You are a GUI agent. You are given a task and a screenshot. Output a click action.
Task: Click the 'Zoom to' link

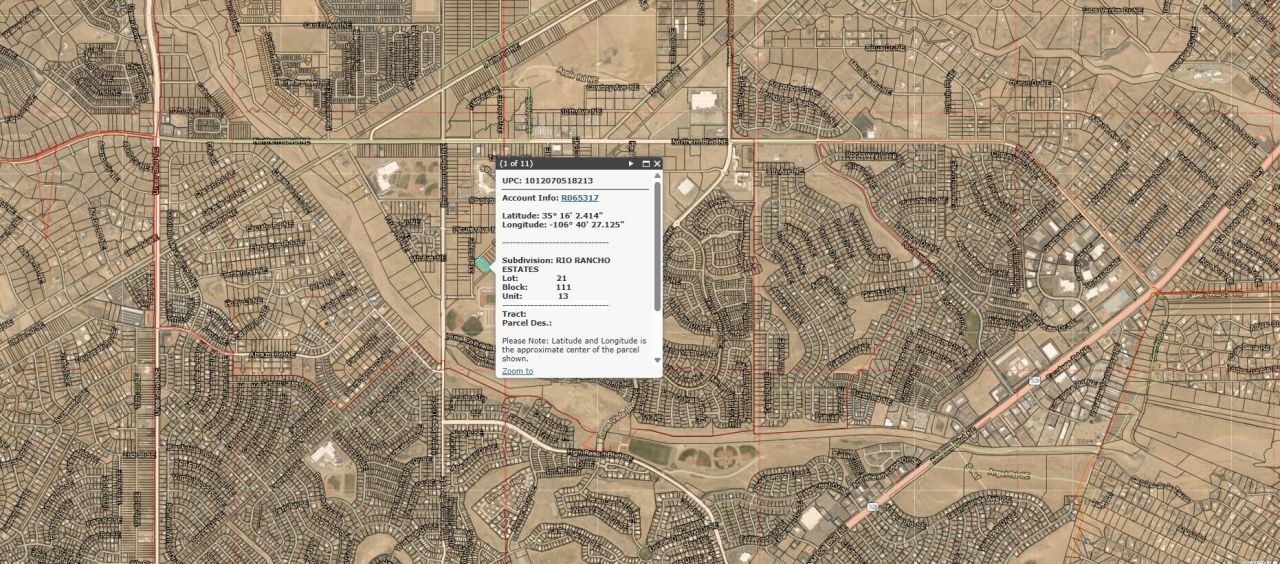tap(517, 371)
